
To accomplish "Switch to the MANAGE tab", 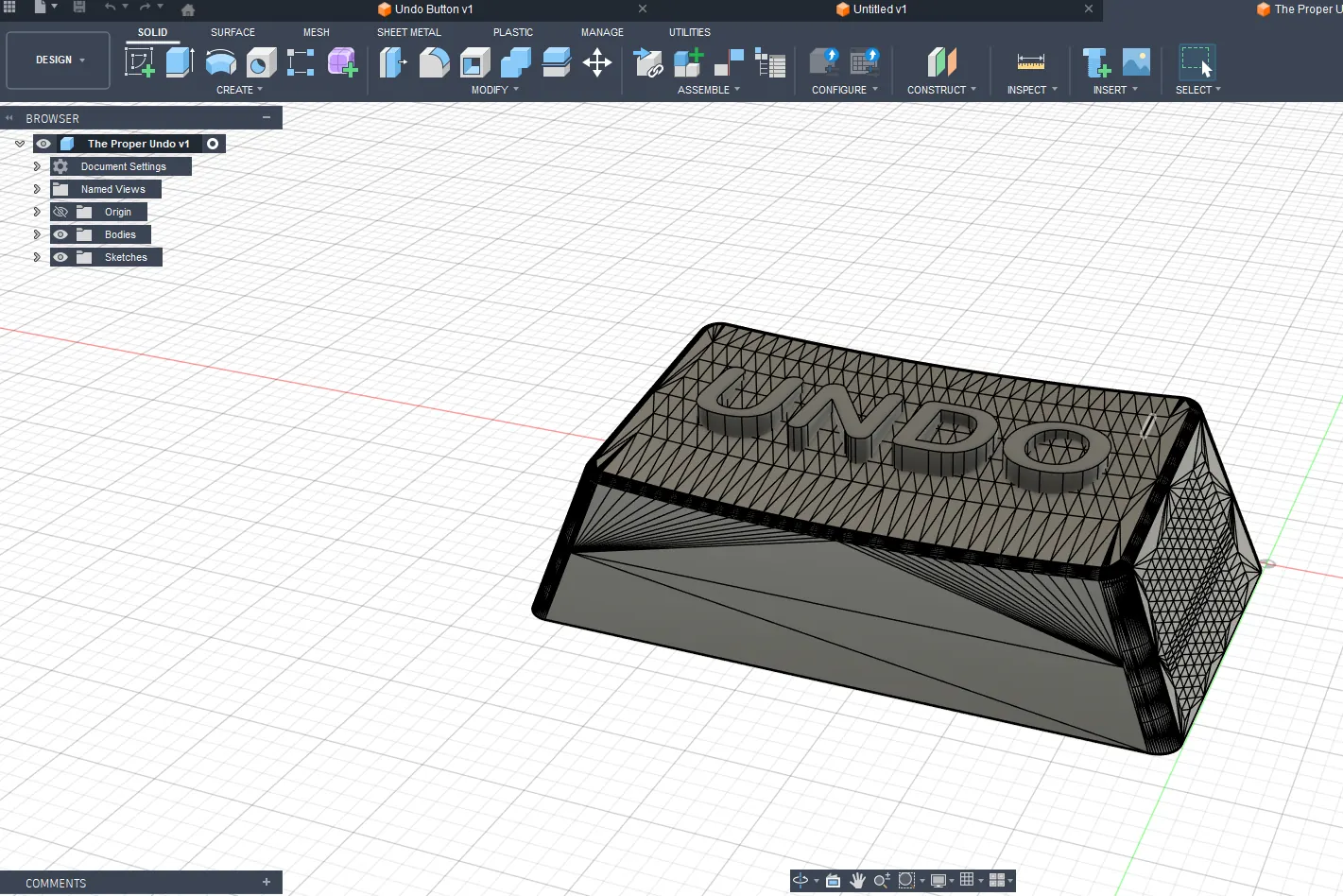I will [x=602, y=32].
